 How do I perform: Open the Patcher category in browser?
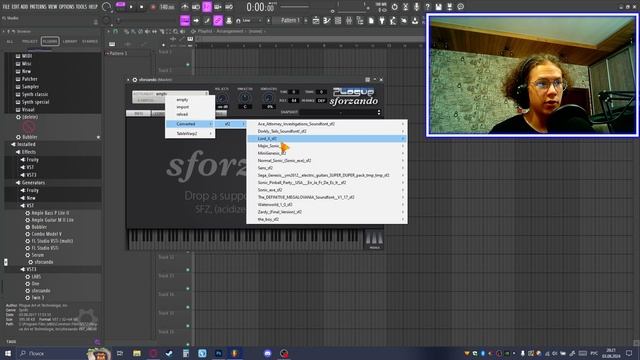[29, 79]
